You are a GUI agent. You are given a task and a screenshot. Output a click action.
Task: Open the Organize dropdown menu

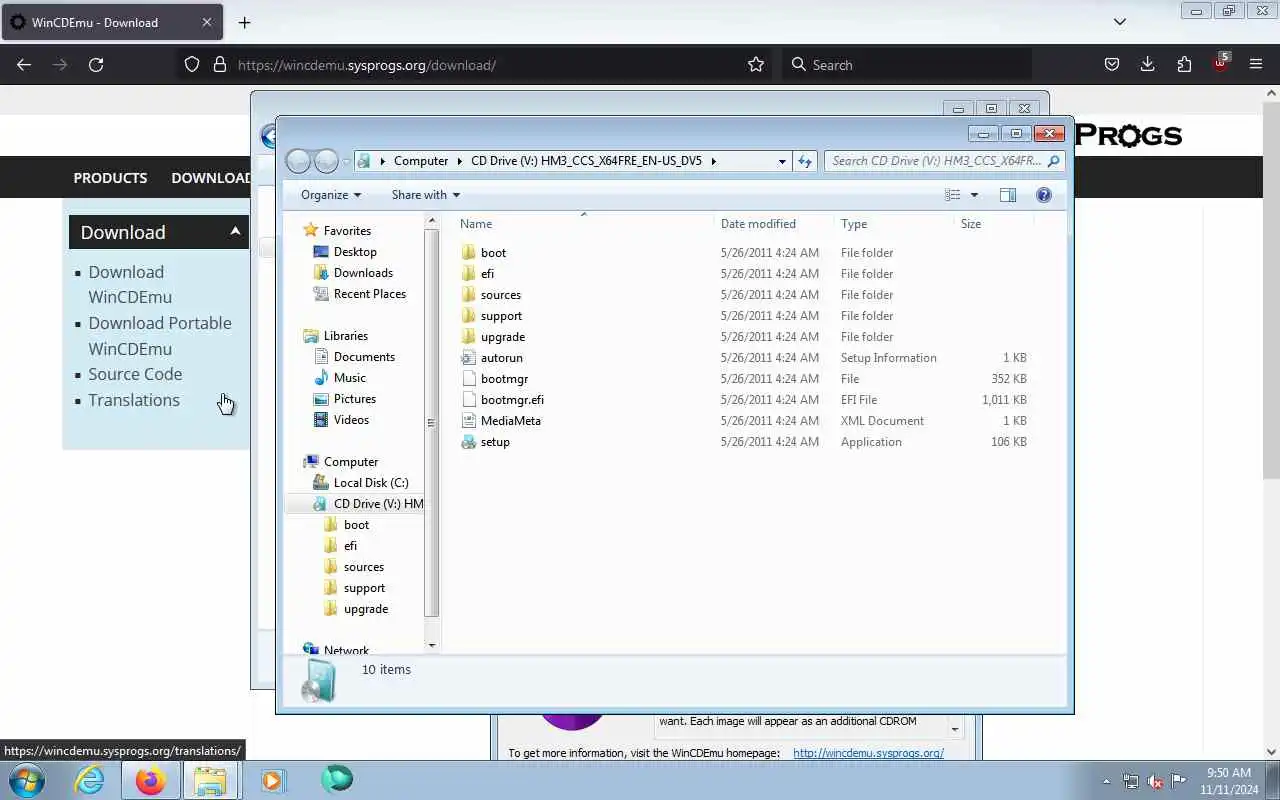click(x=331, y=195)
